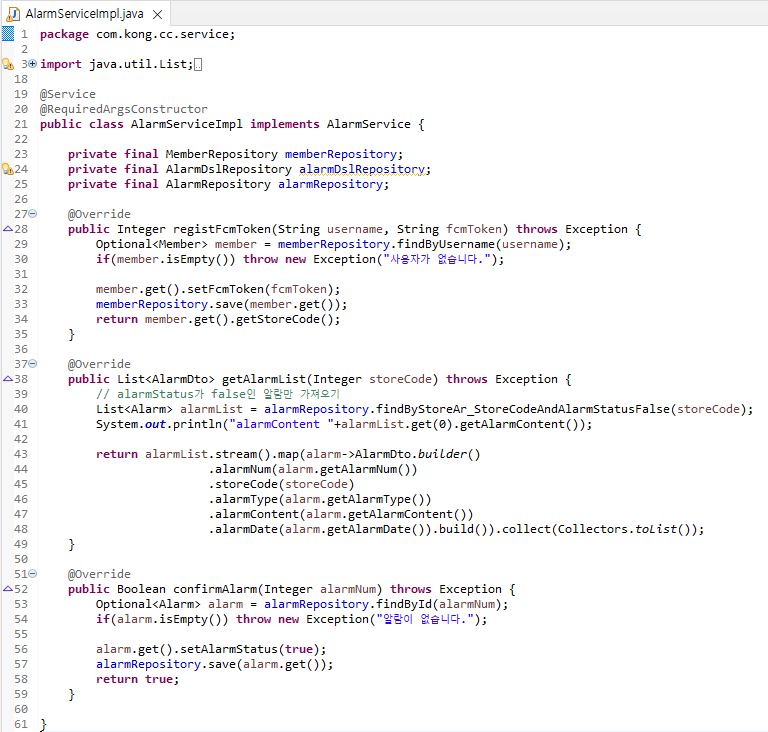768x732 pixels.
Task: Click the class name AlarmServiceImpl on line 21
Action: point(187,124)
